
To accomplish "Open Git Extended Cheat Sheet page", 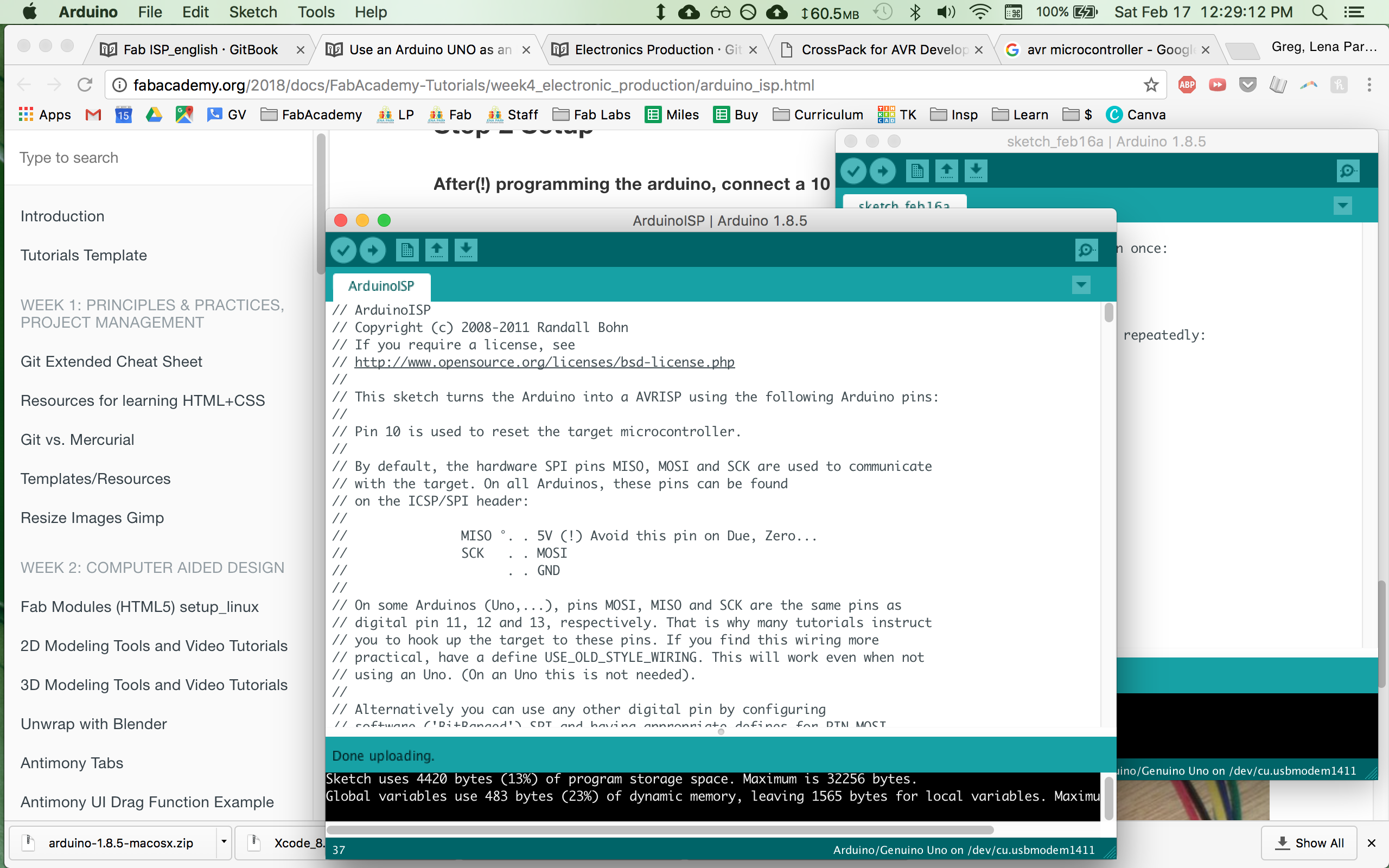I will click(111, 362).
